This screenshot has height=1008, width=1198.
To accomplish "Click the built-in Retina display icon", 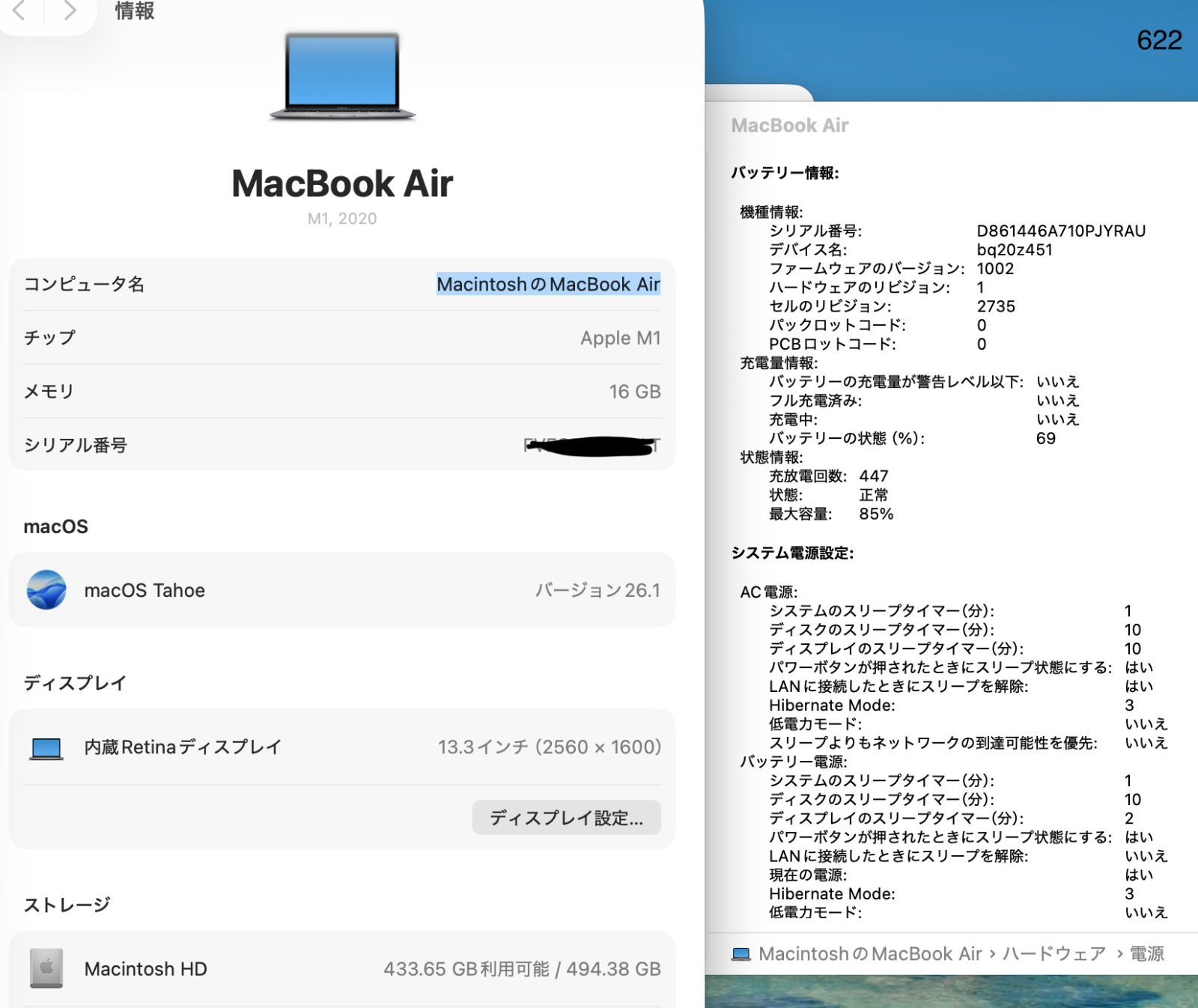I will click(x=46, y=747).
